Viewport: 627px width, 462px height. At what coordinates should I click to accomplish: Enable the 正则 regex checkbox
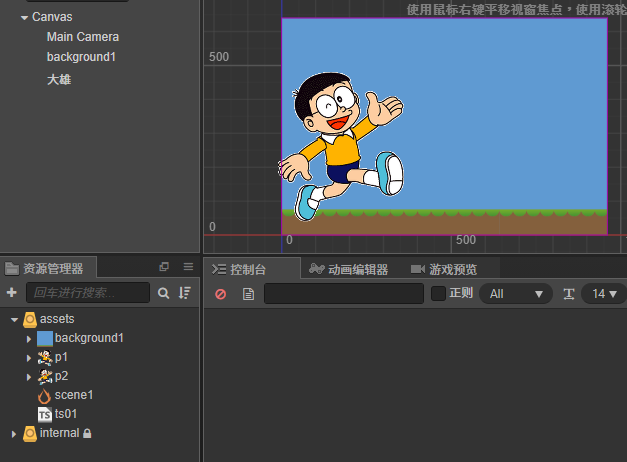pos(439,294)
